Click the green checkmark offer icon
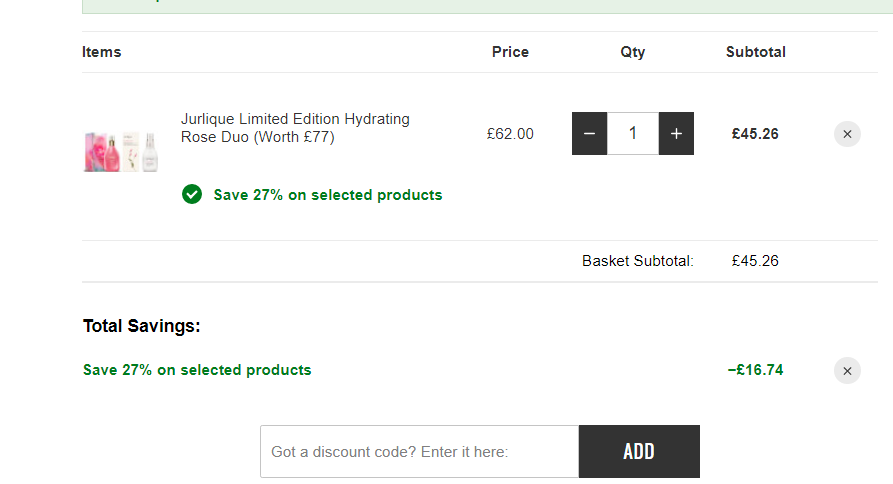This screenshot has height=484, width=893. (192, 194)
